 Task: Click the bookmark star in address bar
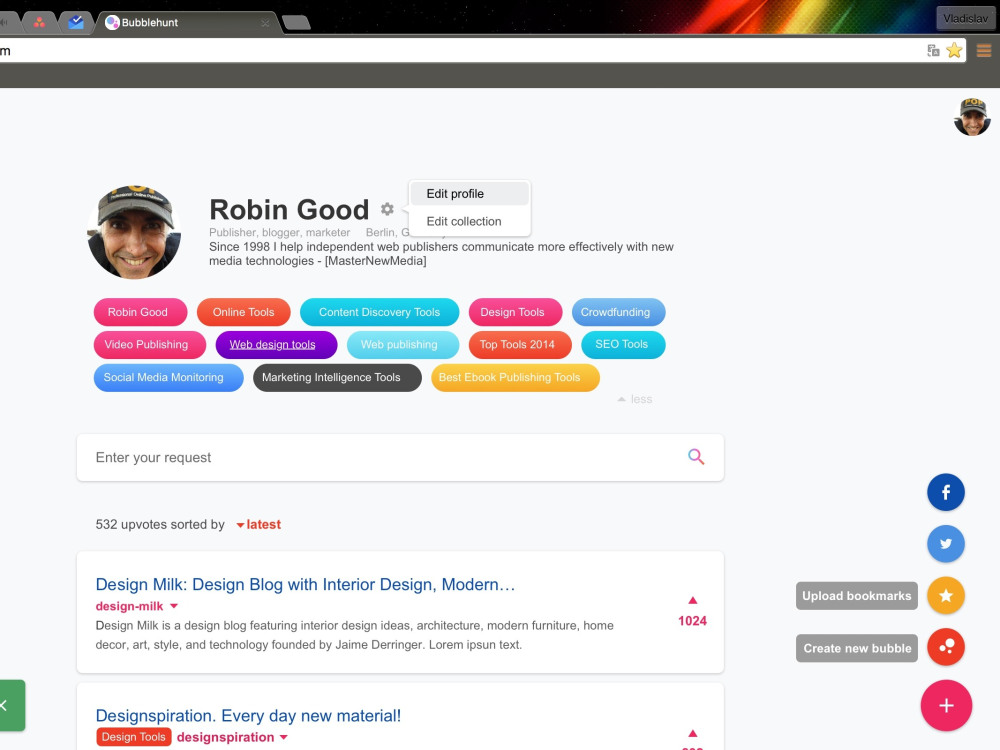954,50
